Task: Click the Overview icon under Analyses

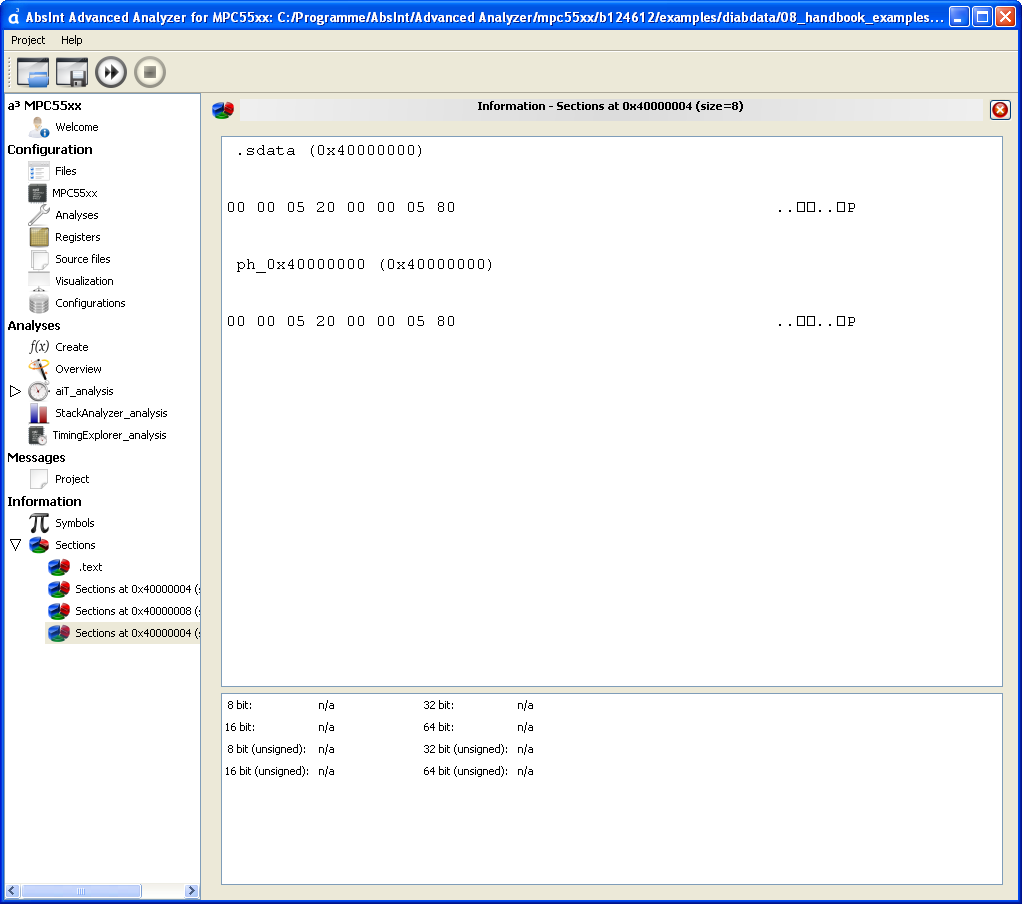Action: point(39,369)
